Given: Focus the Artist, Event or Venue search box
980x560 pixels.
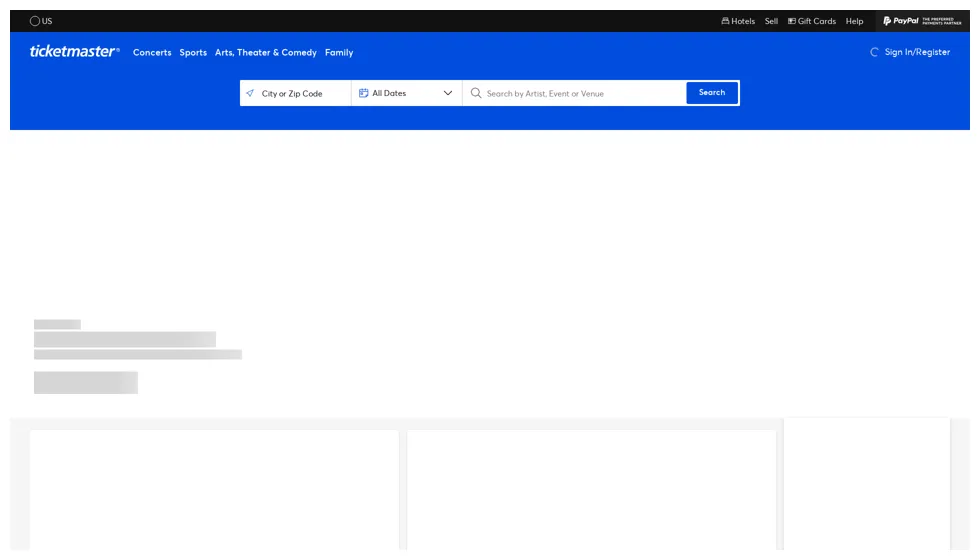Looking at the screenshot, I should pos(580,93).
